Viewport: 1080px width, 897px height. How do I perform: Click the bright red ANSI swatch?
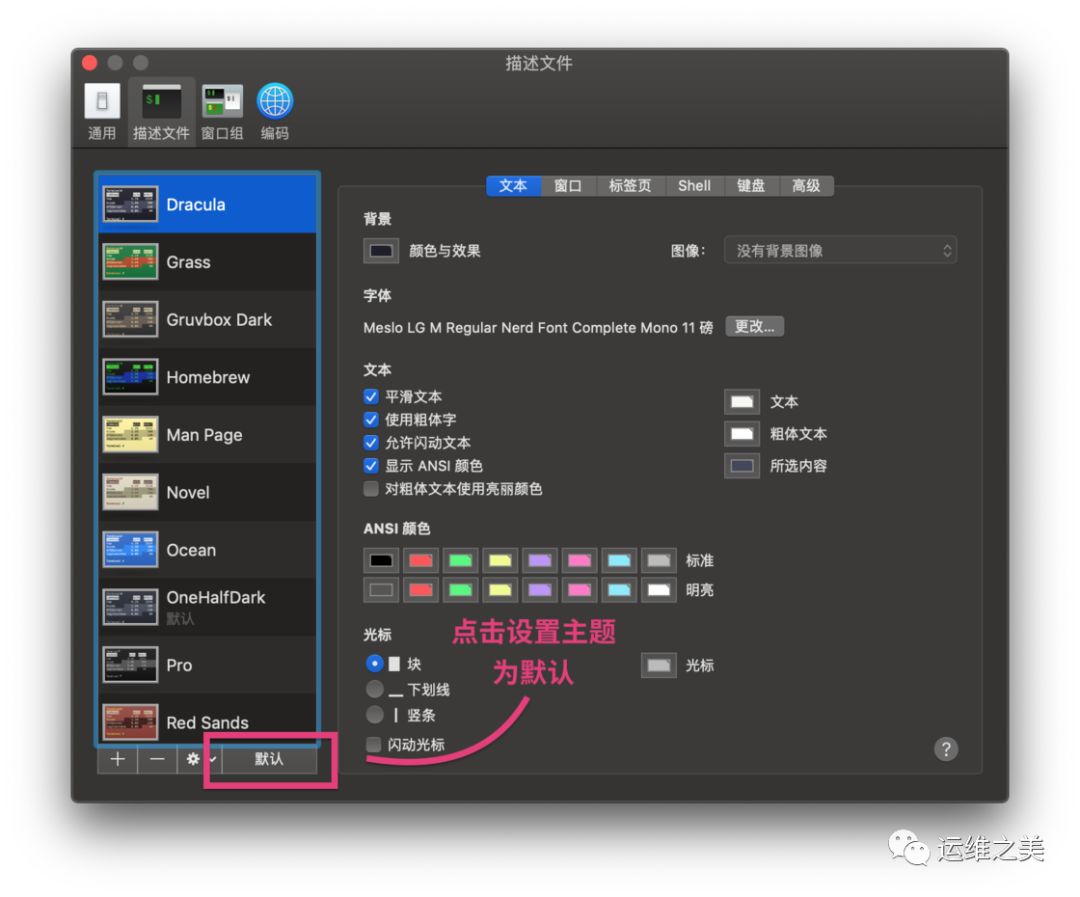click(x=421, y=590)
